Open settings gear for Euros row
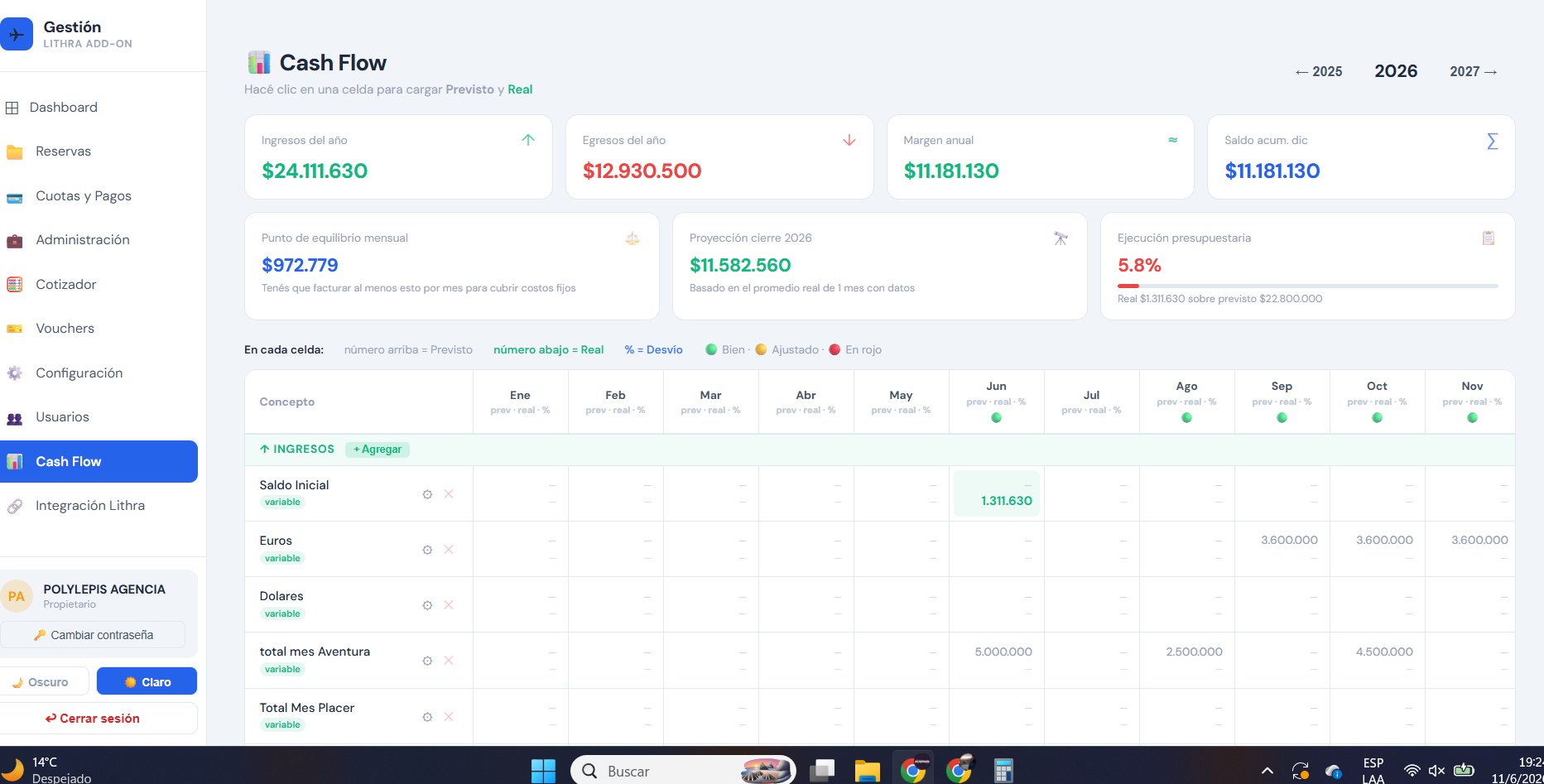This screenshot has width=1544, height=784. [x=427, y=550]
